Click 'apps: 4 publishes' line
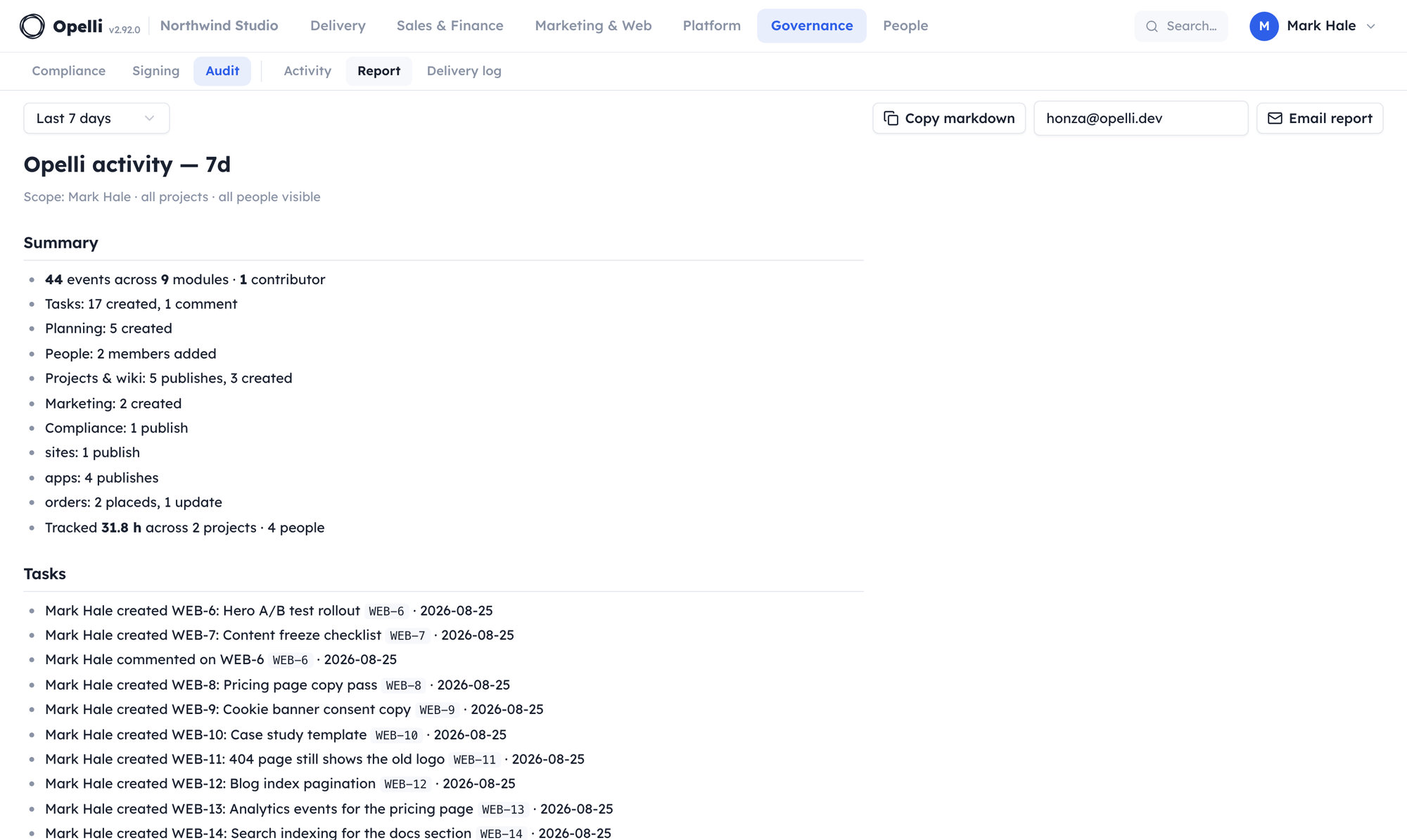The width and height of the screenshot is (1407, 840). point(102,478)
